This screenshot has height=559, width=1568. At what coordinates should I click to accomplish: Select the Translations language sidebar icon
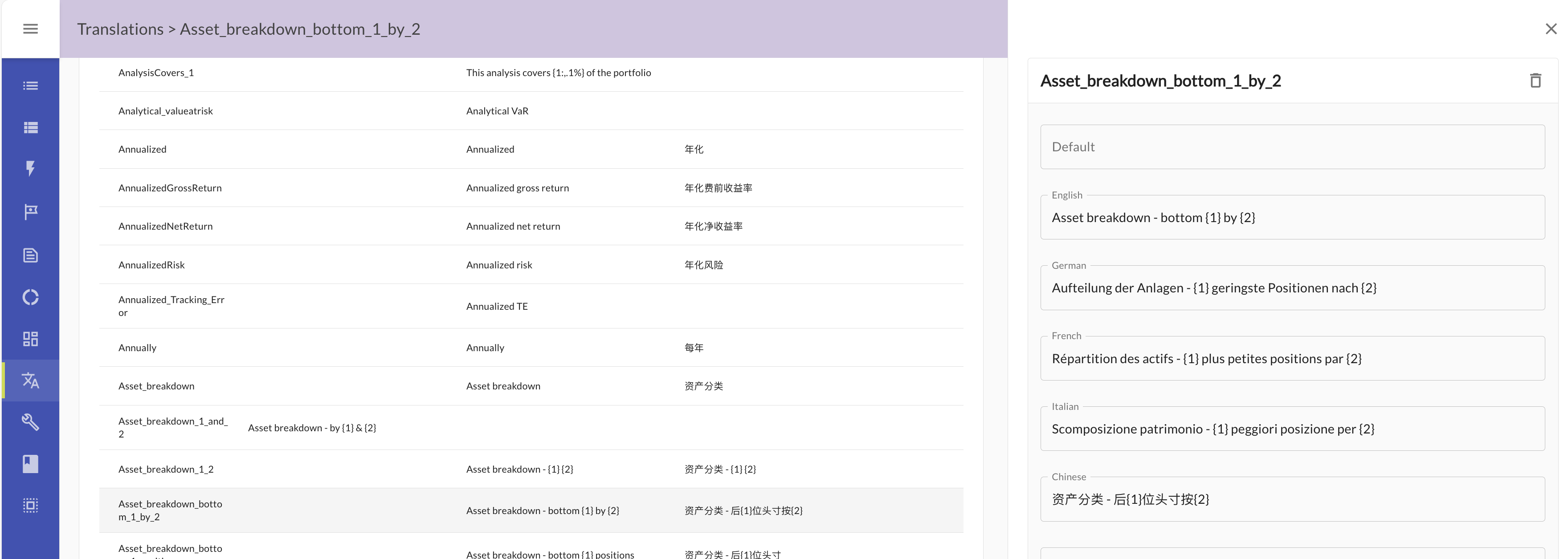[x=30, y=381]
